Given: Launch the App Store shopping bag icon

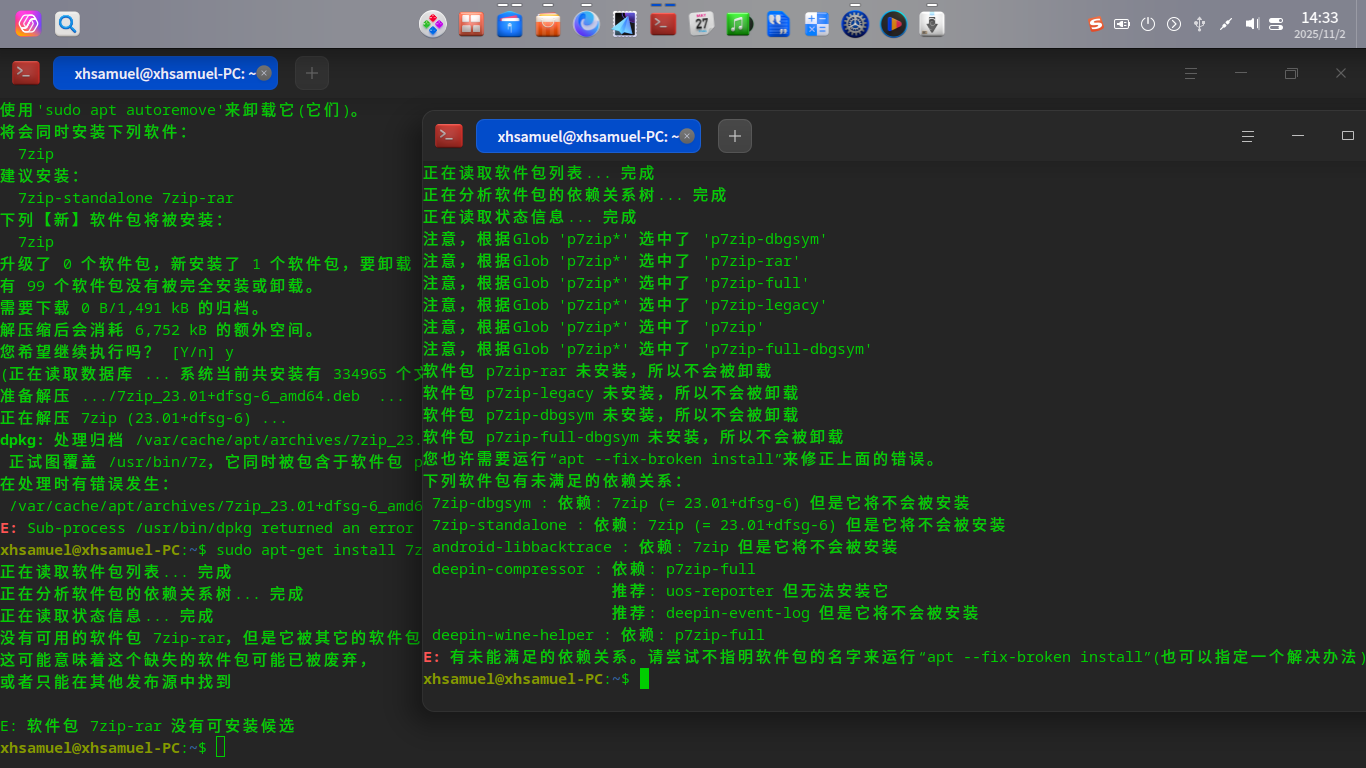Looking at the screenshot, I should point(548,24).
